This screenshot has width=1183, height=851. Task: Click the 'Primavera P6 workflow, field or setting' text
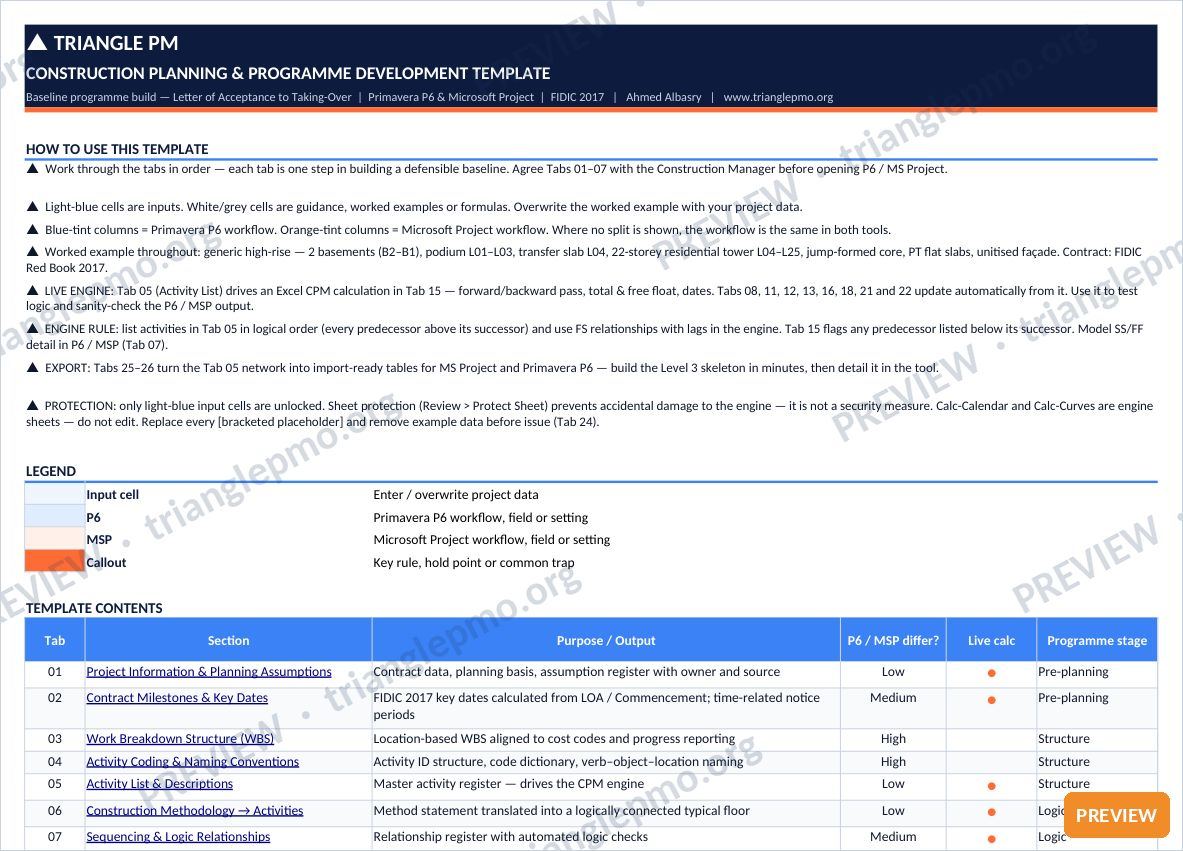coord(481,518)
